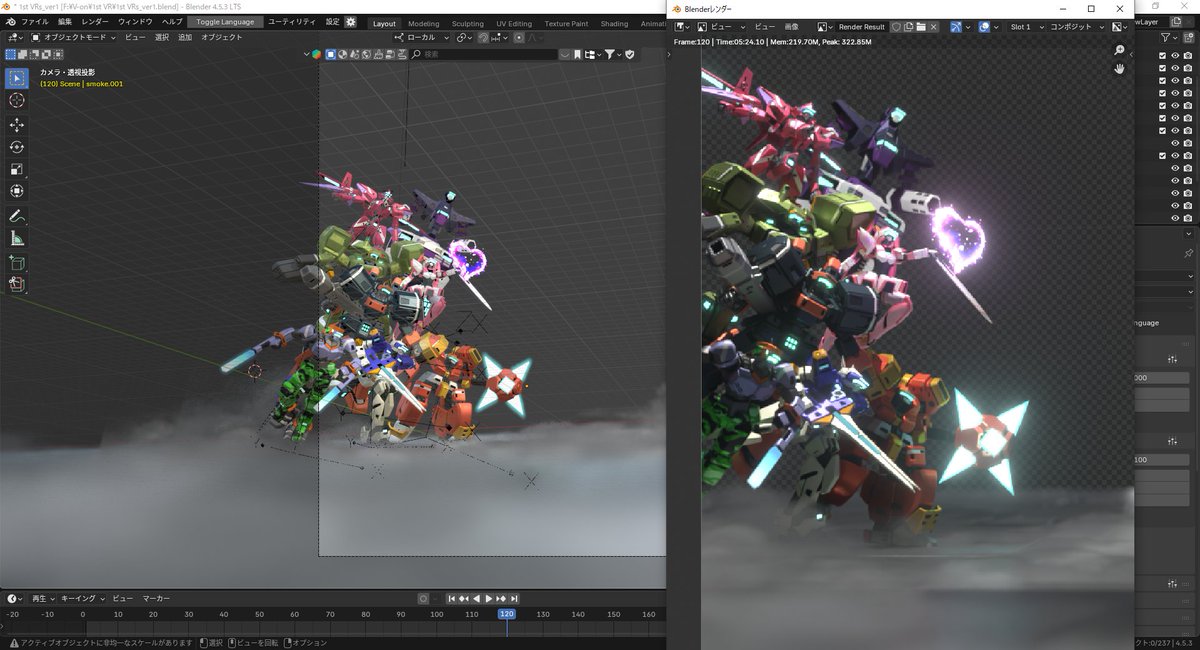Toggle fake user shield for Render Result
The width and height of the screenshot is (1200, 650).
tap(895, 27)
